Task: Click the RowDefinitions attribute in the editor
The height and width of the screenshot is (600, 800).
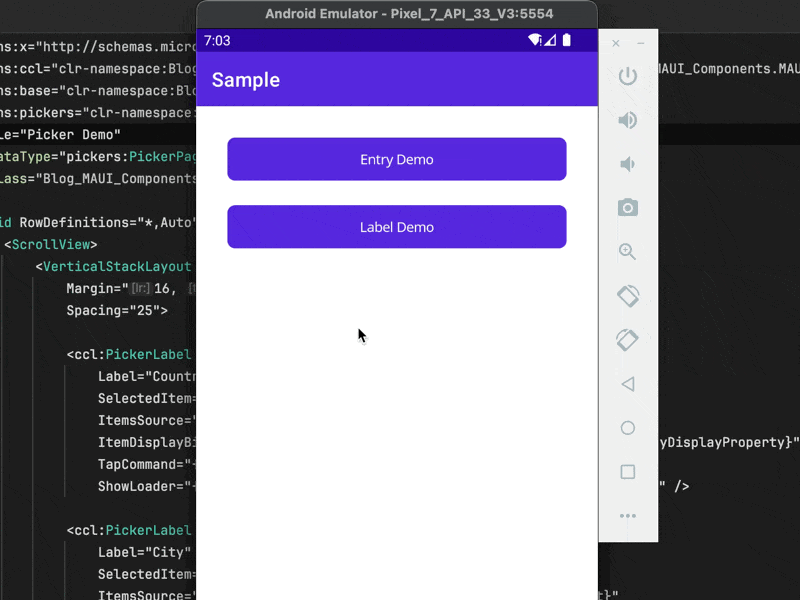Action: click(x=106, y=222)
